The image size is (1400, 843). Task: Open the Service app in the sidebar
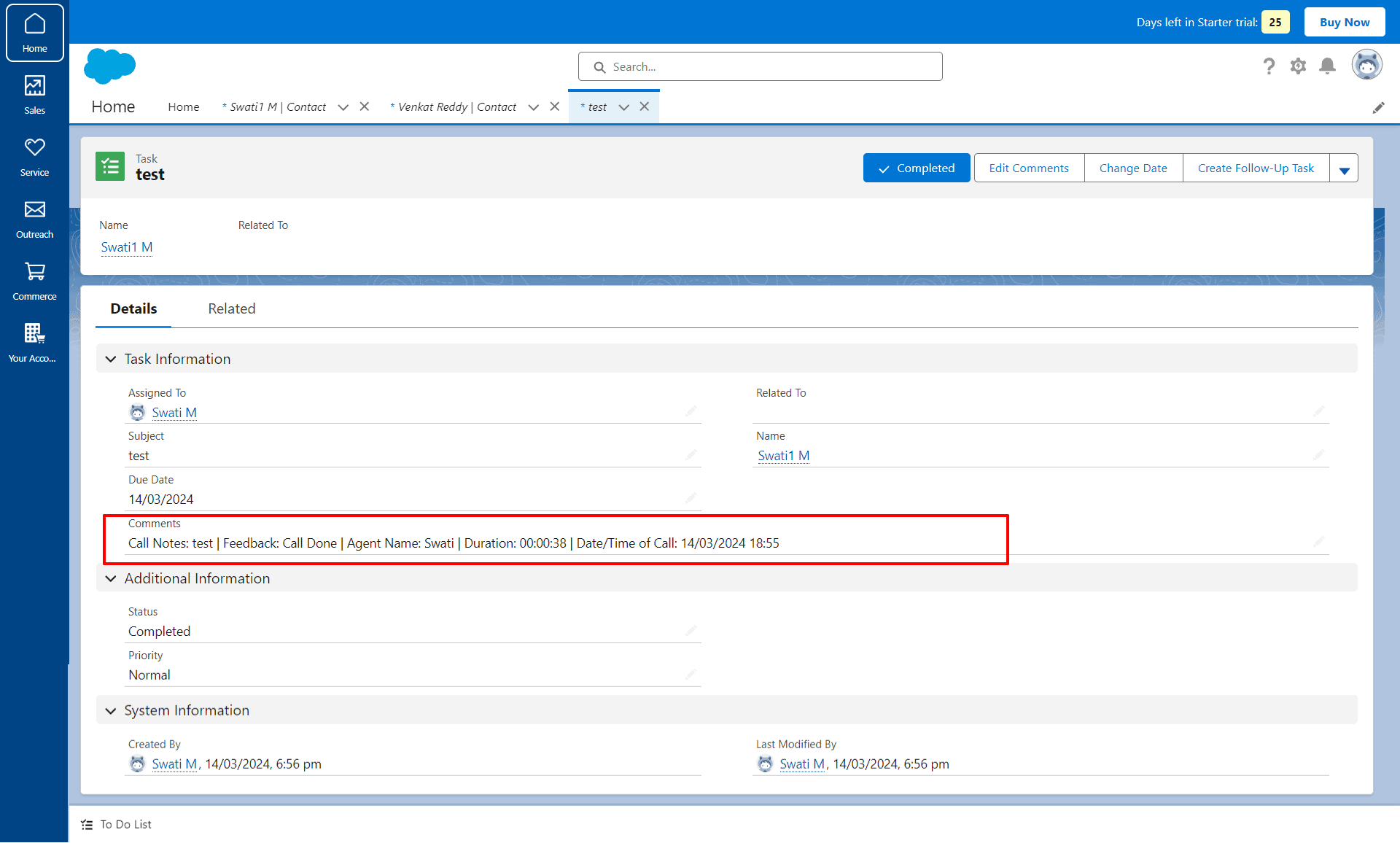tap(34, 157)
